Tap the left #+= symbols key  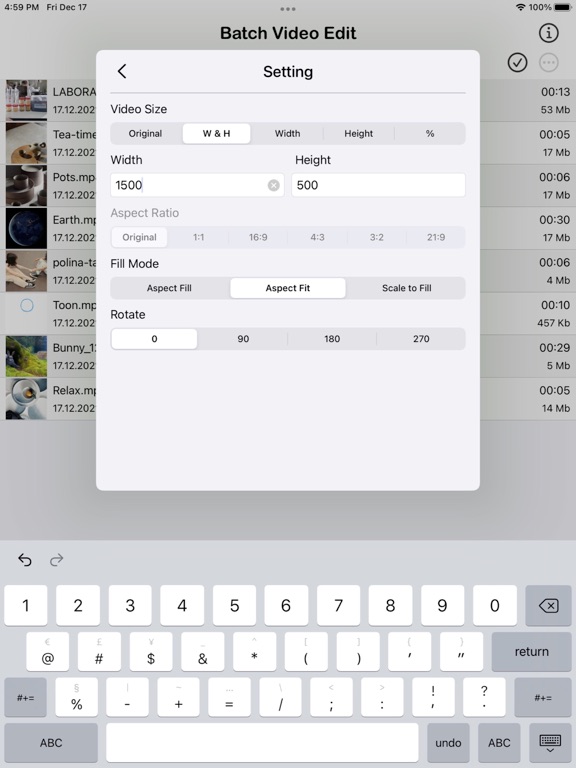pos(25,697)
